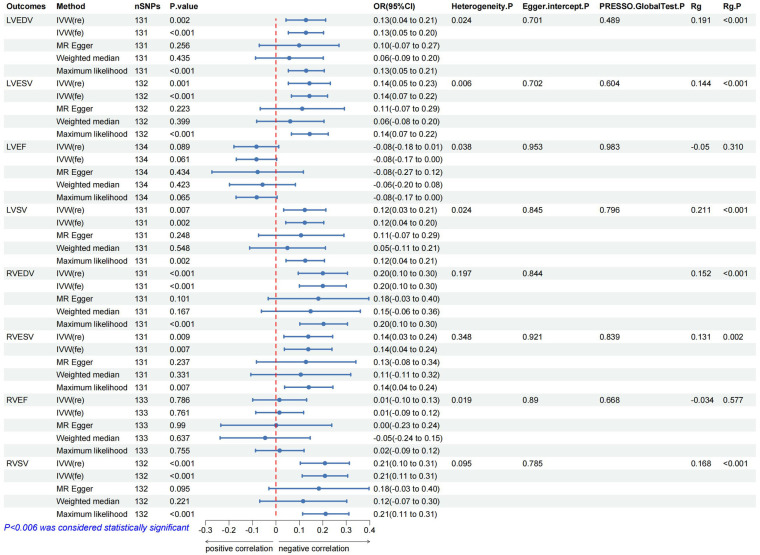
Task: Click the red dashed zero reference line
Action: tap(276, 269)
